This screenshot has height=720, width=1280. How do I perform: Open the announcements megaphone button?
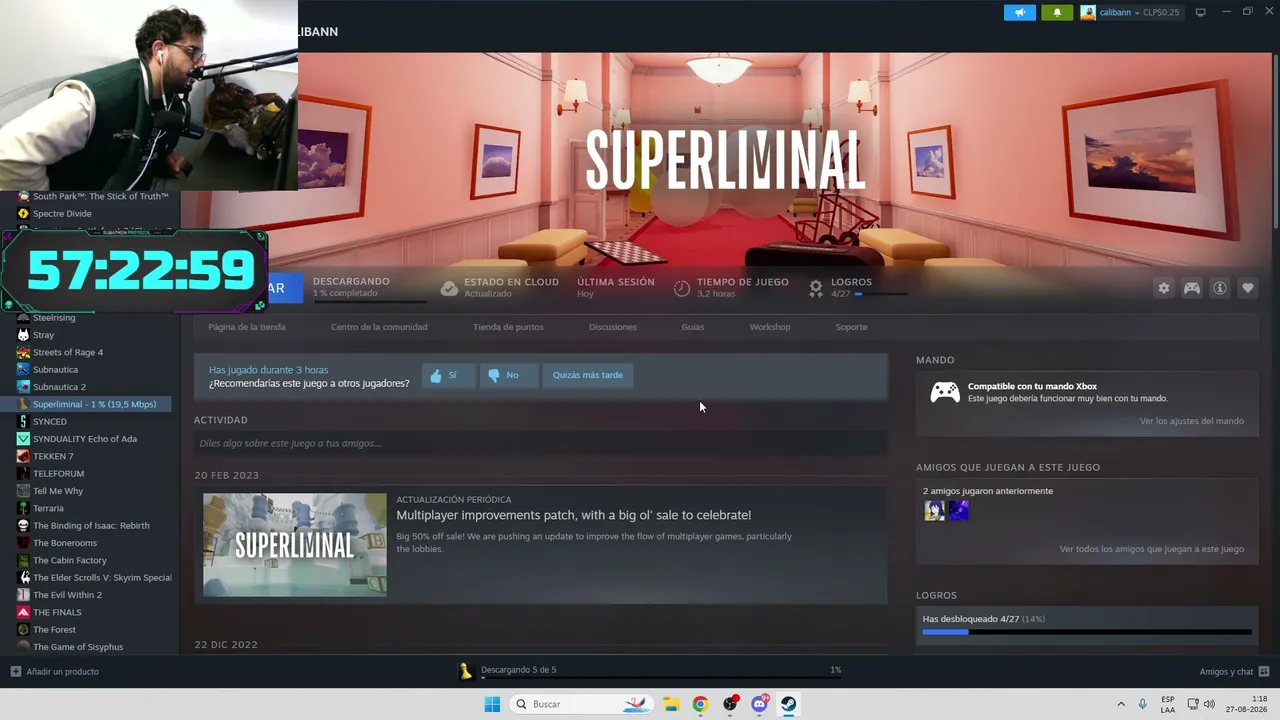click(x=1020, y=13)
